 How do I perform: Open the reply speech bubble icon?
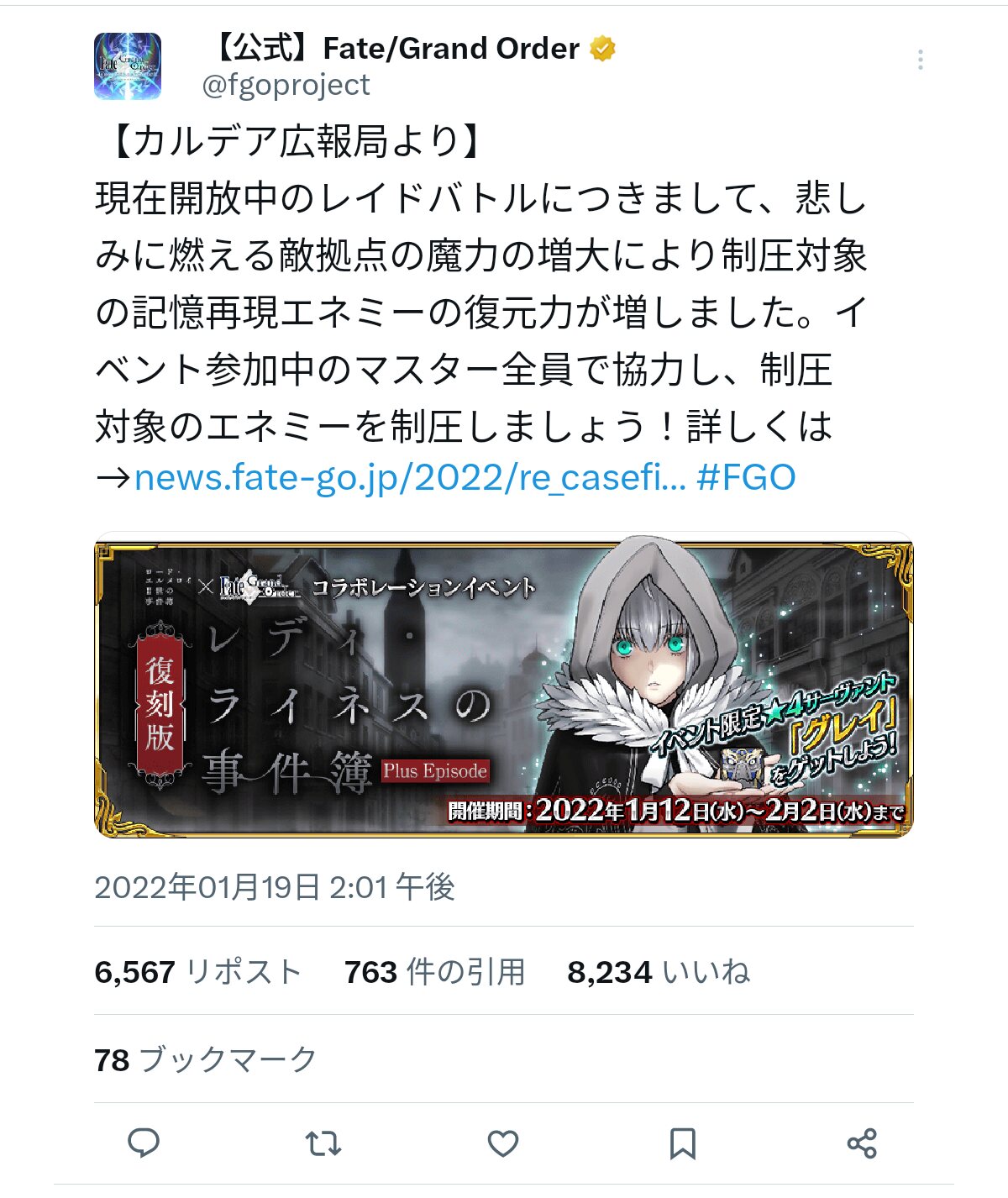pos(144,1143)
